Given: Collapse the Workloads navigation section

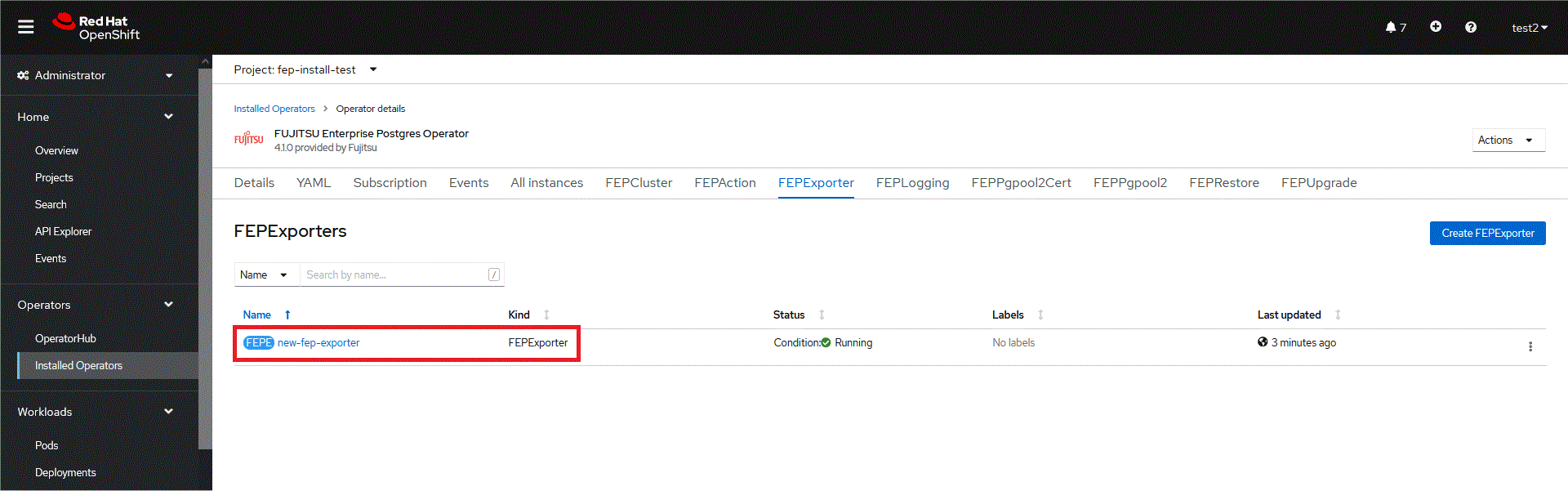Looking at the screenshot, I should [x=96, y=412].
